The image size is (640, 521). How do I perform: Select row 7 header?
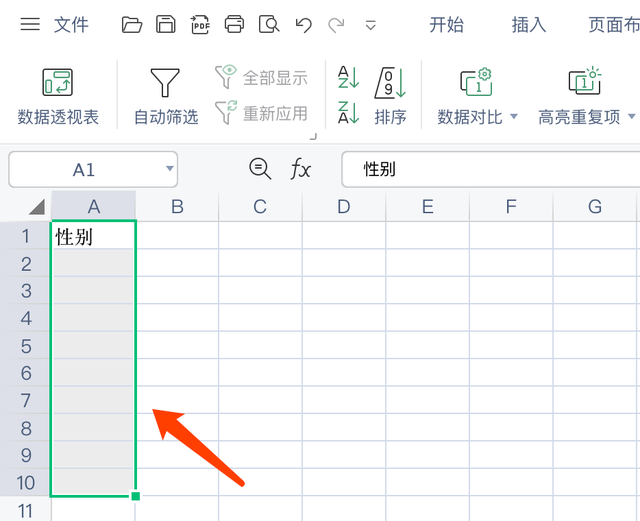point(26,400)
